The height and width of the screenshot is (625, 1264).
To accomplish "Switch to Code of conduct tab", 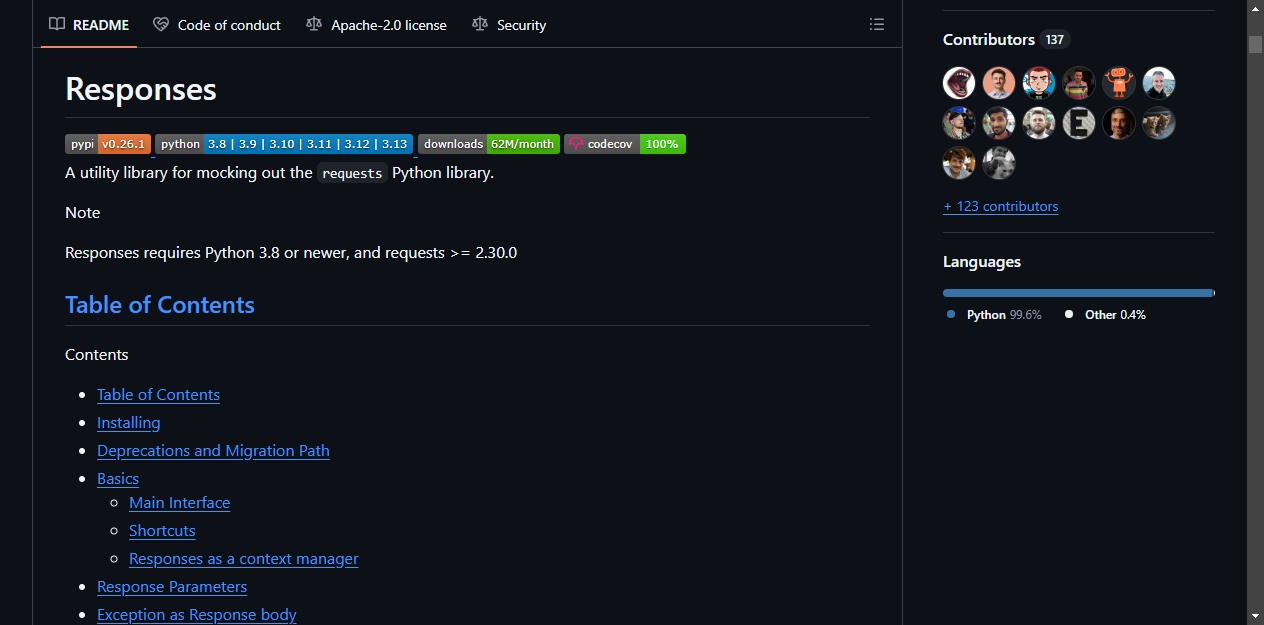I will coord(217,25).
